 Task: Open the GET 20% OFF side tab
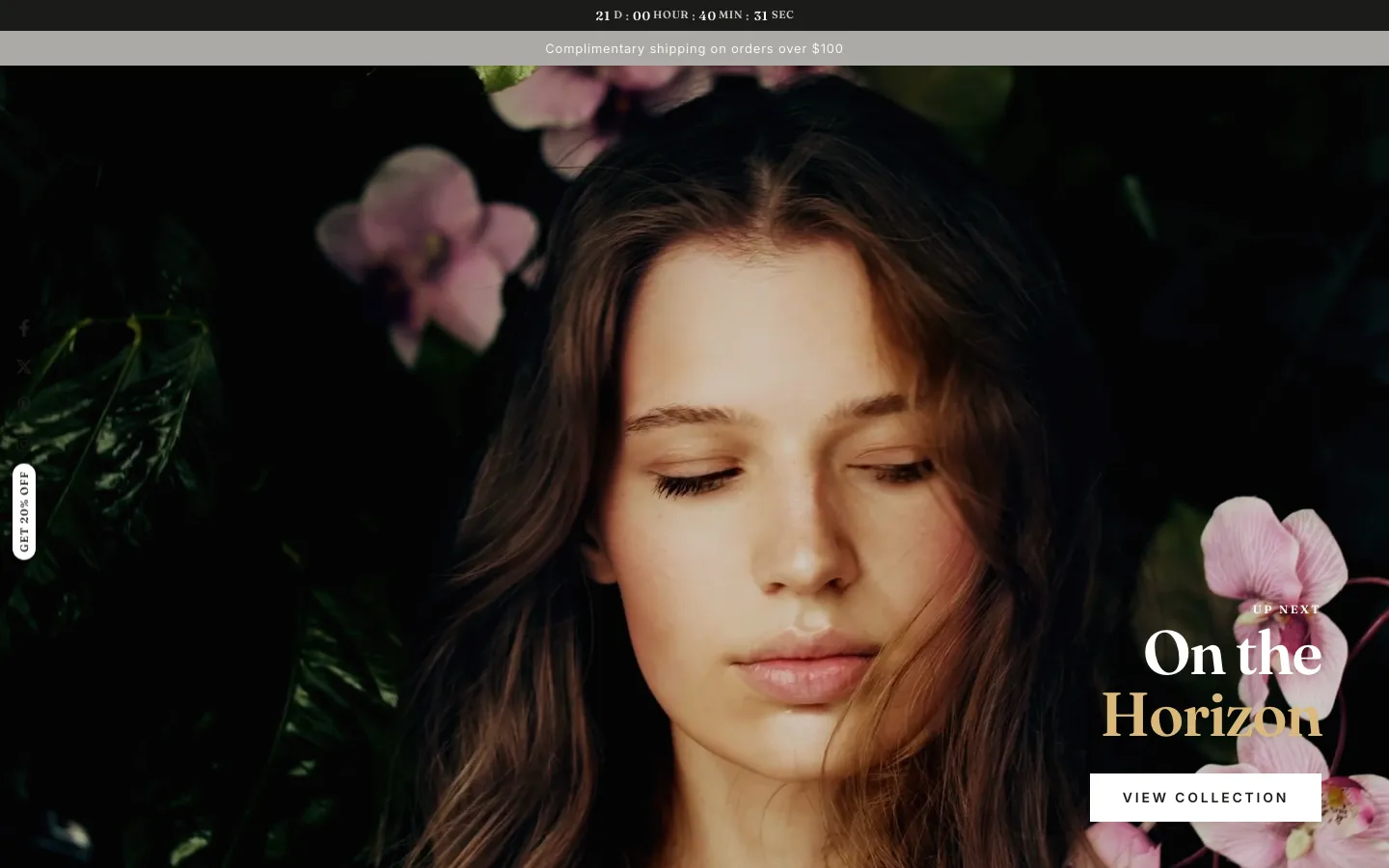coord(24,511)
